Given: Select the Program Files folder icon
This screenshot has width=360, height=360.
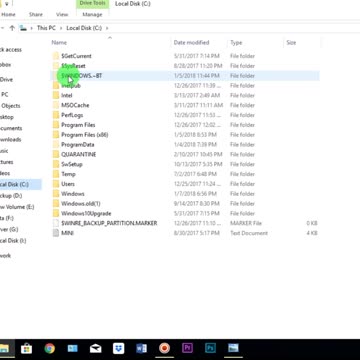Looking at the screenshot, I should pos(56,125).
